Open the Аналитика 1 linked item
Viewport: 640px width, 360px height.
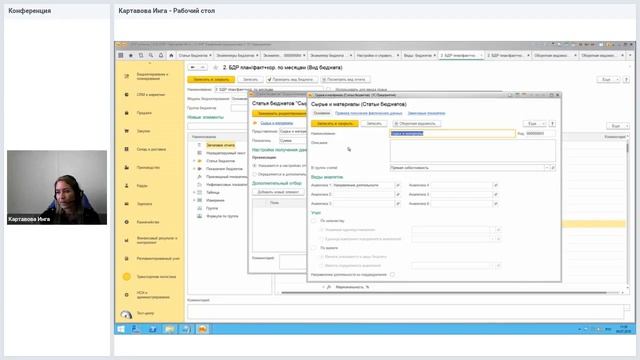tap(398, 185)
